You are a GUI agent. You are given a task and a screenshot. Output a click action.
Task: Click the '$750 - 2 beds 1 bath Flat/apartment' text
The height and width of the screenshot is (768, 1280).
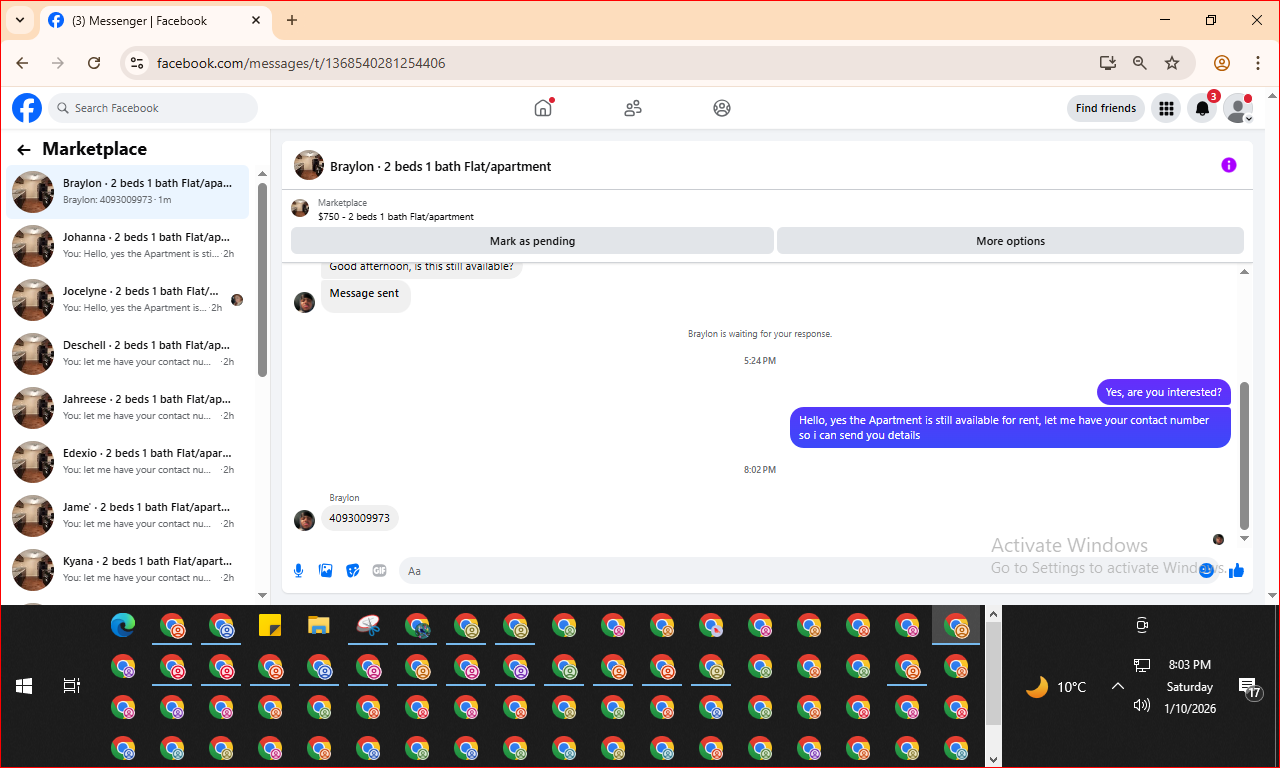[396, 216]
